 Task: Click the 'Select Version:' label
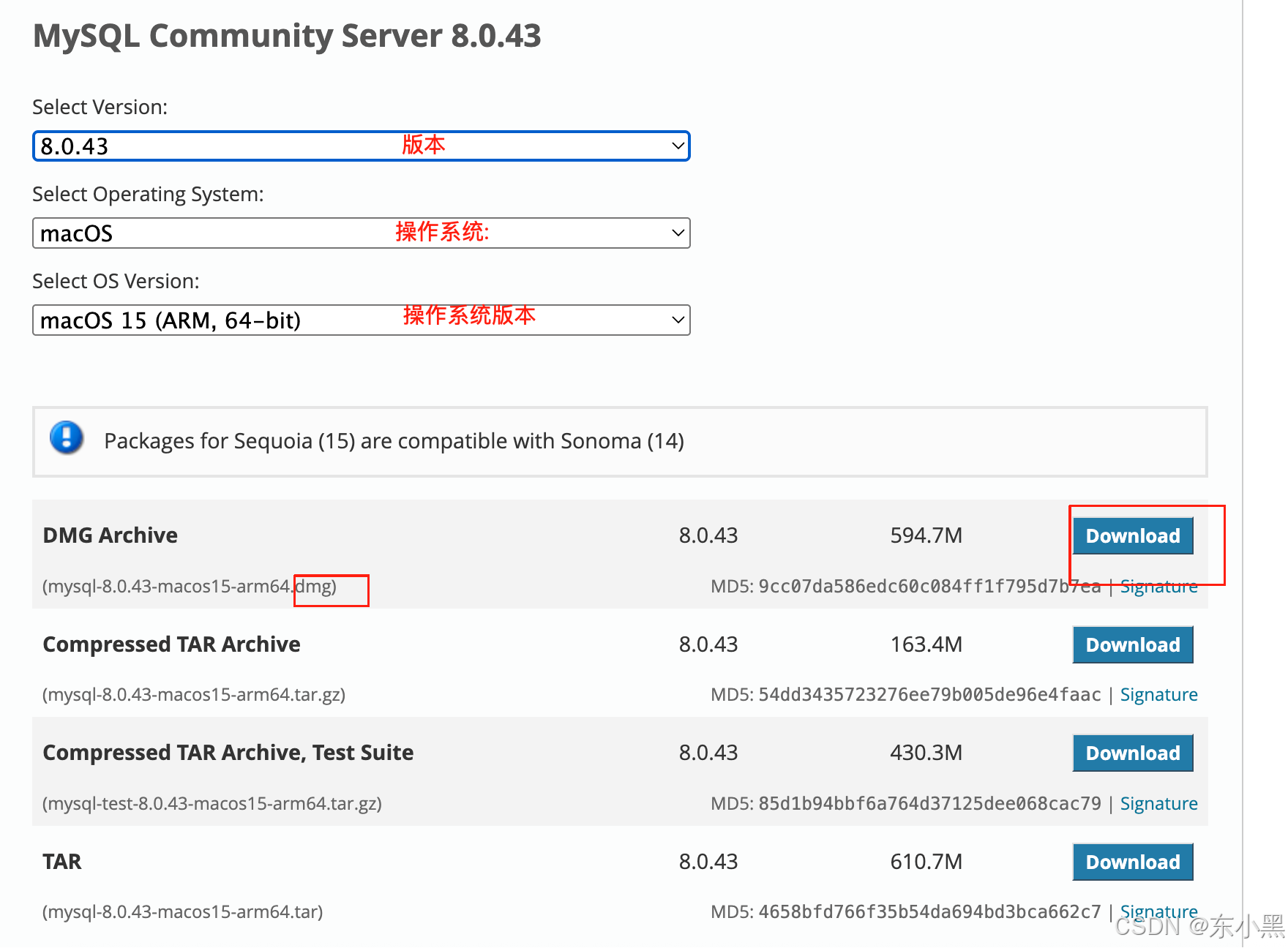pyautogui.click(x=100, y=107)
